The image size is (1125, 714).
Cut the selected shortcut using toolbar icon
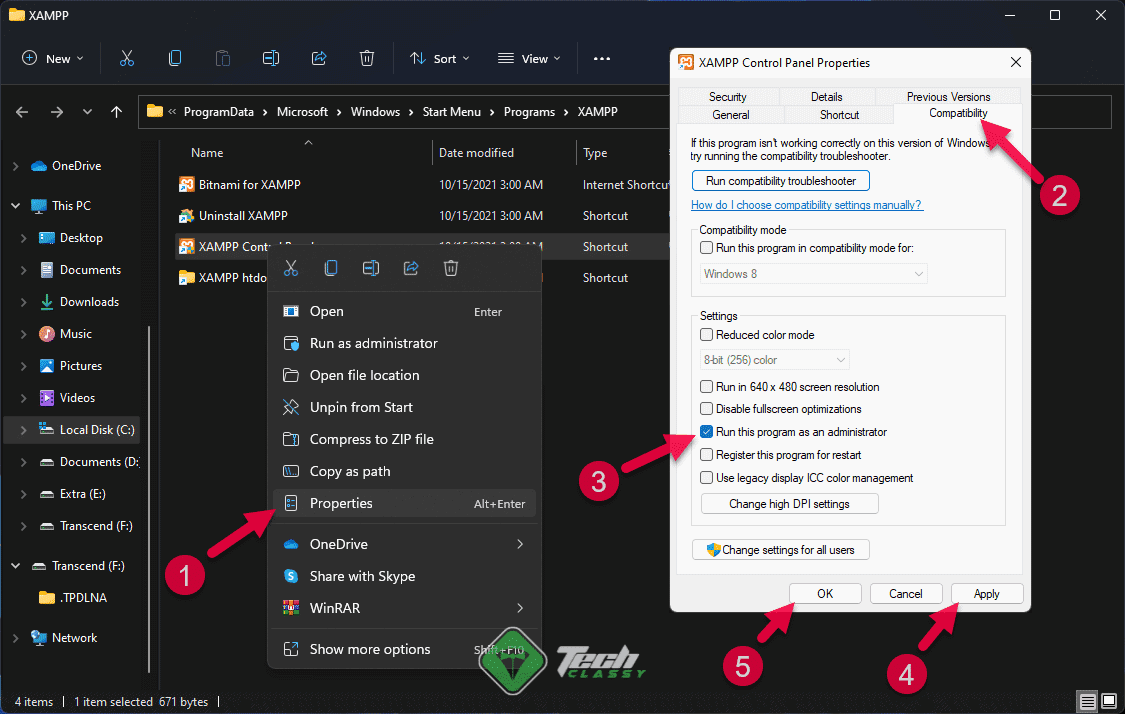[127, 58]
